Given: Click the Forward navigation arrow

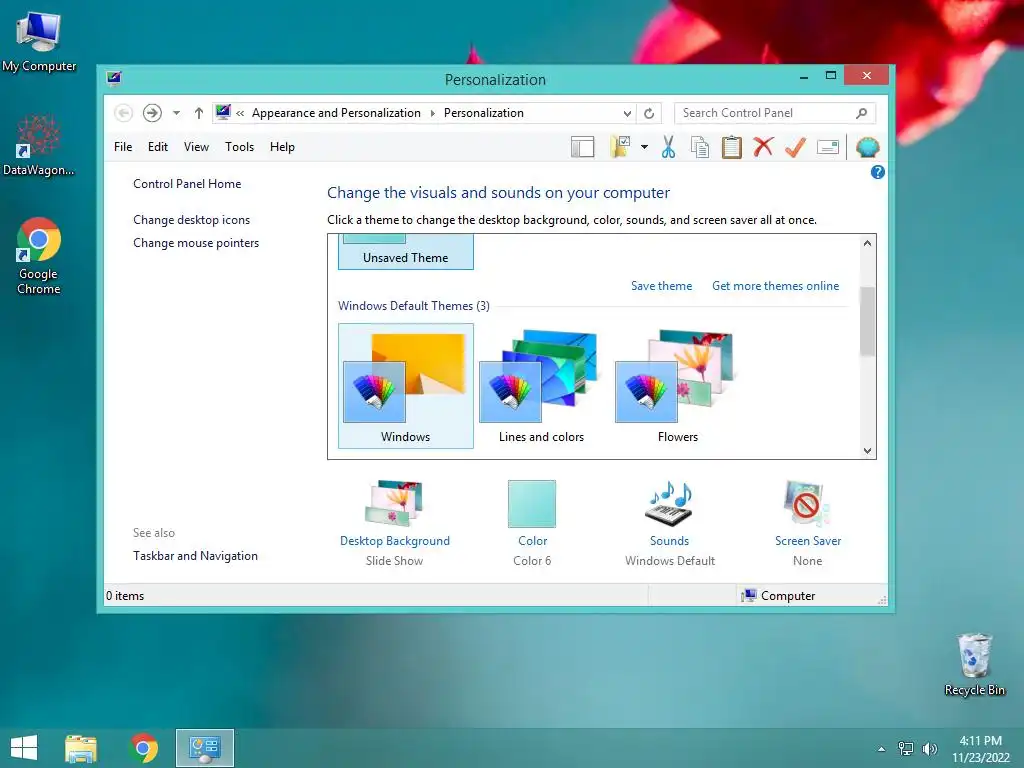Looking at the screenshot, I should (x=152, y=113).
